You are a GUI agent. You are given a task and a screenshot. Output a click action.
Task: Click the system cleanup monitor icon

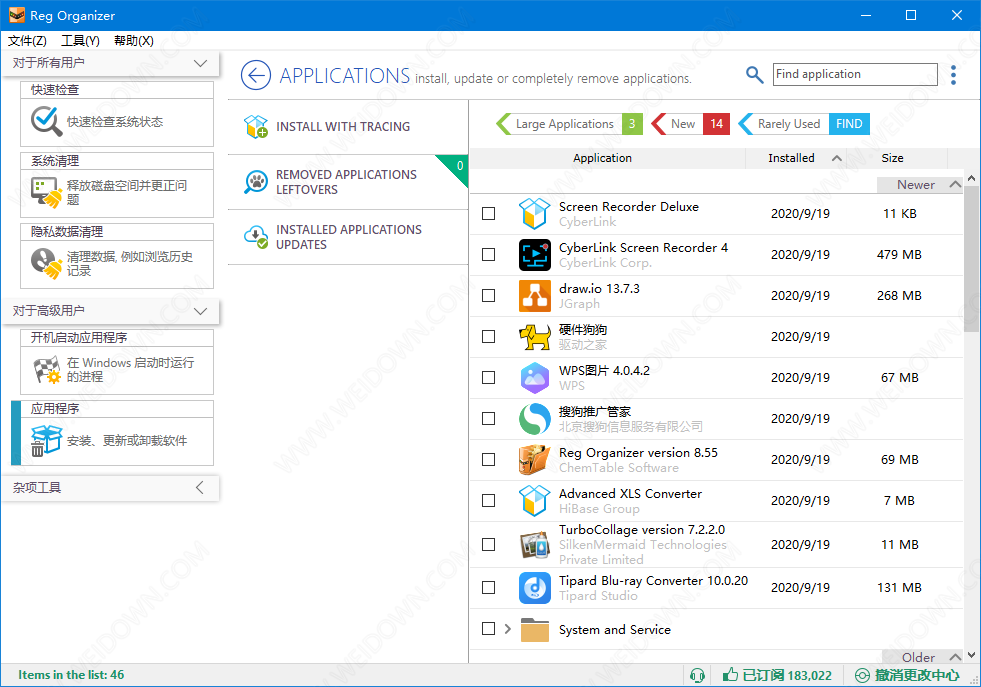[46, 192]
